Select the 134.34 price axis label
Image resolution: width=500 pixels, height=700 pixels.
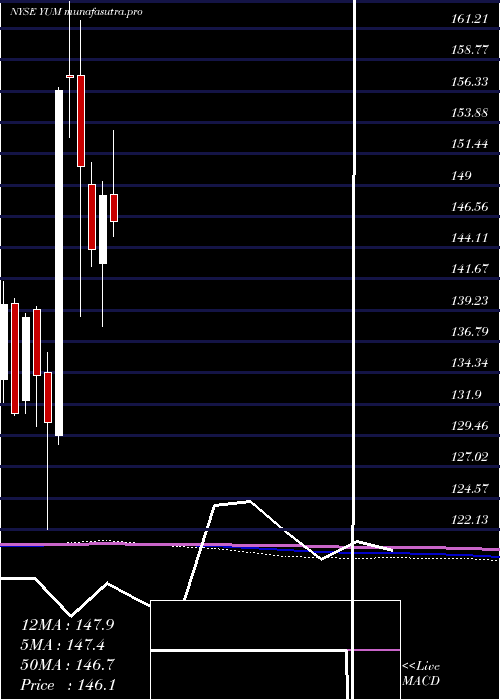point(469,363)
